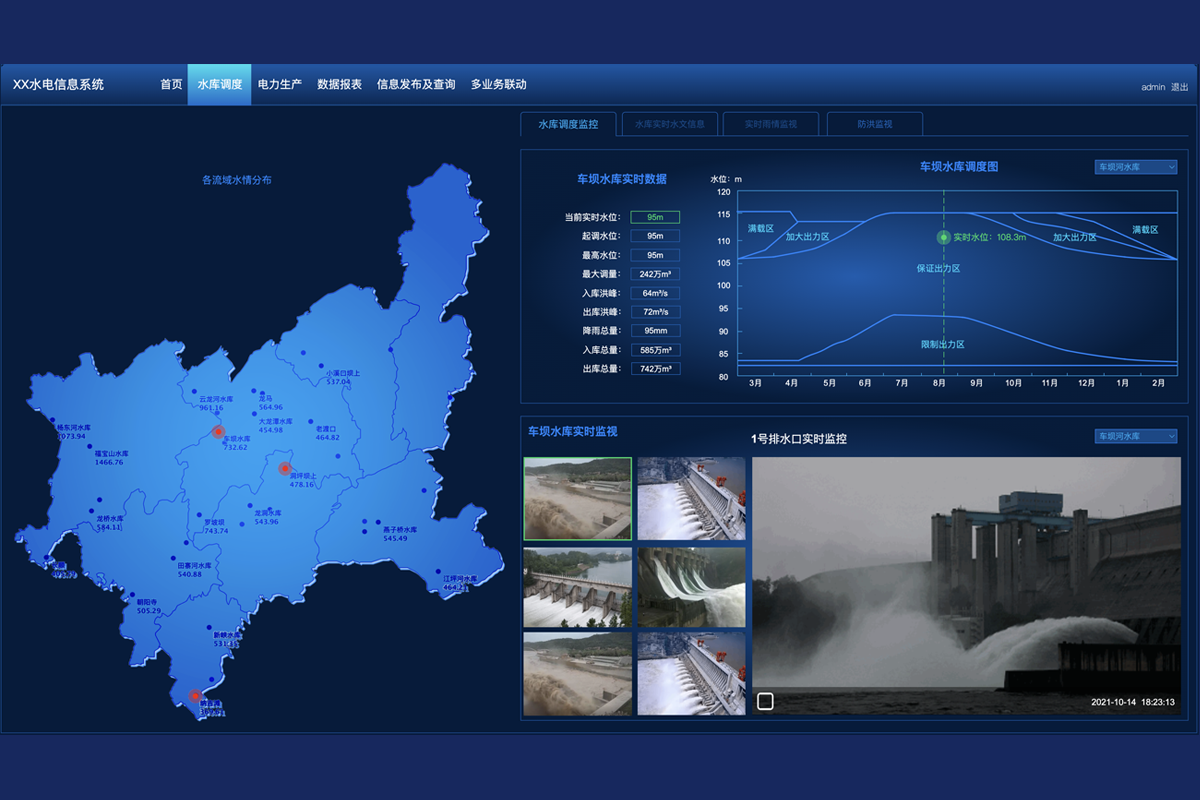The image size is (1200, 800).
Task: Select the highlighted top-left camera thumbnail
Action: point(577,498)
